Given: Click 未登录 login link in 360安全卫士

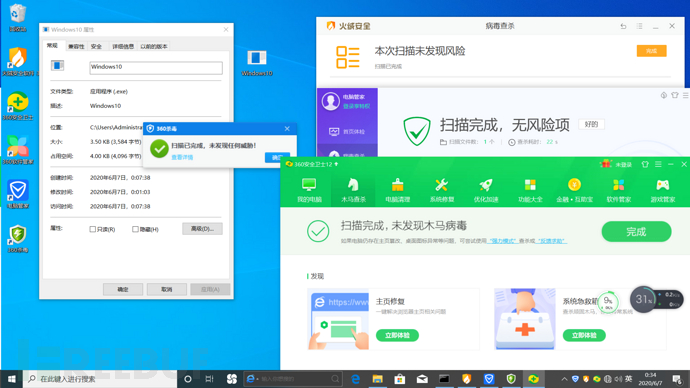Looking at the screenshot, I should [624, 165].
